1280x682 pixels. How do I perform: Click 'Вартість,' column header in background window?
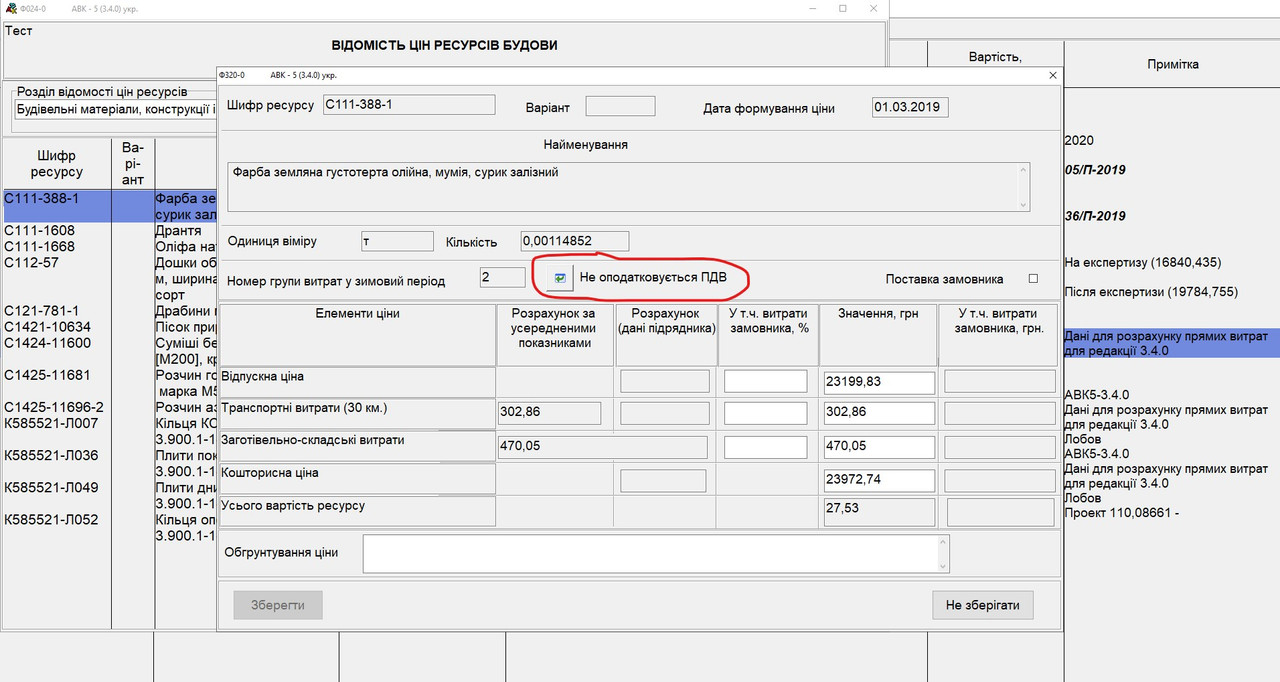995,57
